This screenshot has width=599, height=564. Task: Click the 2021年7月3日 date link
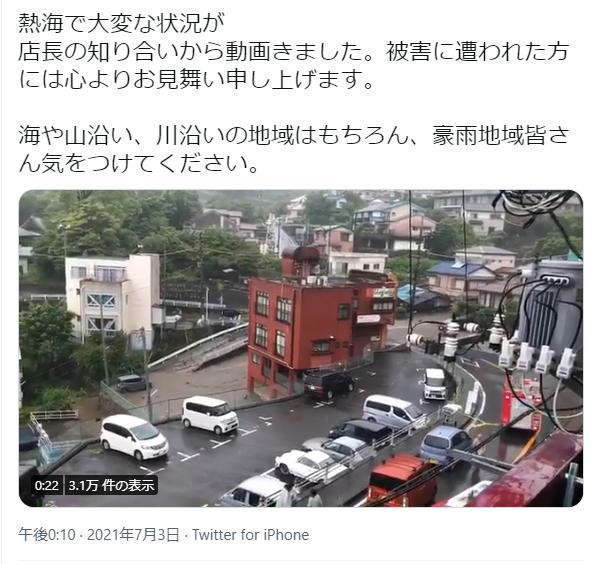(133, 535)
